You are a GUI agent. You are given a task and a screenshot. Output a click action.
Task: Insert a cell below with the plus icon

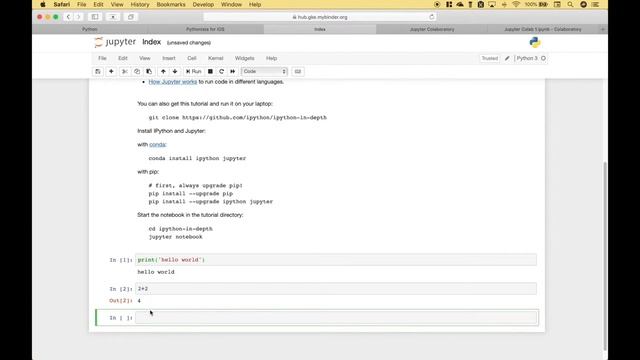pyautogui.click(x=111, y=71)
